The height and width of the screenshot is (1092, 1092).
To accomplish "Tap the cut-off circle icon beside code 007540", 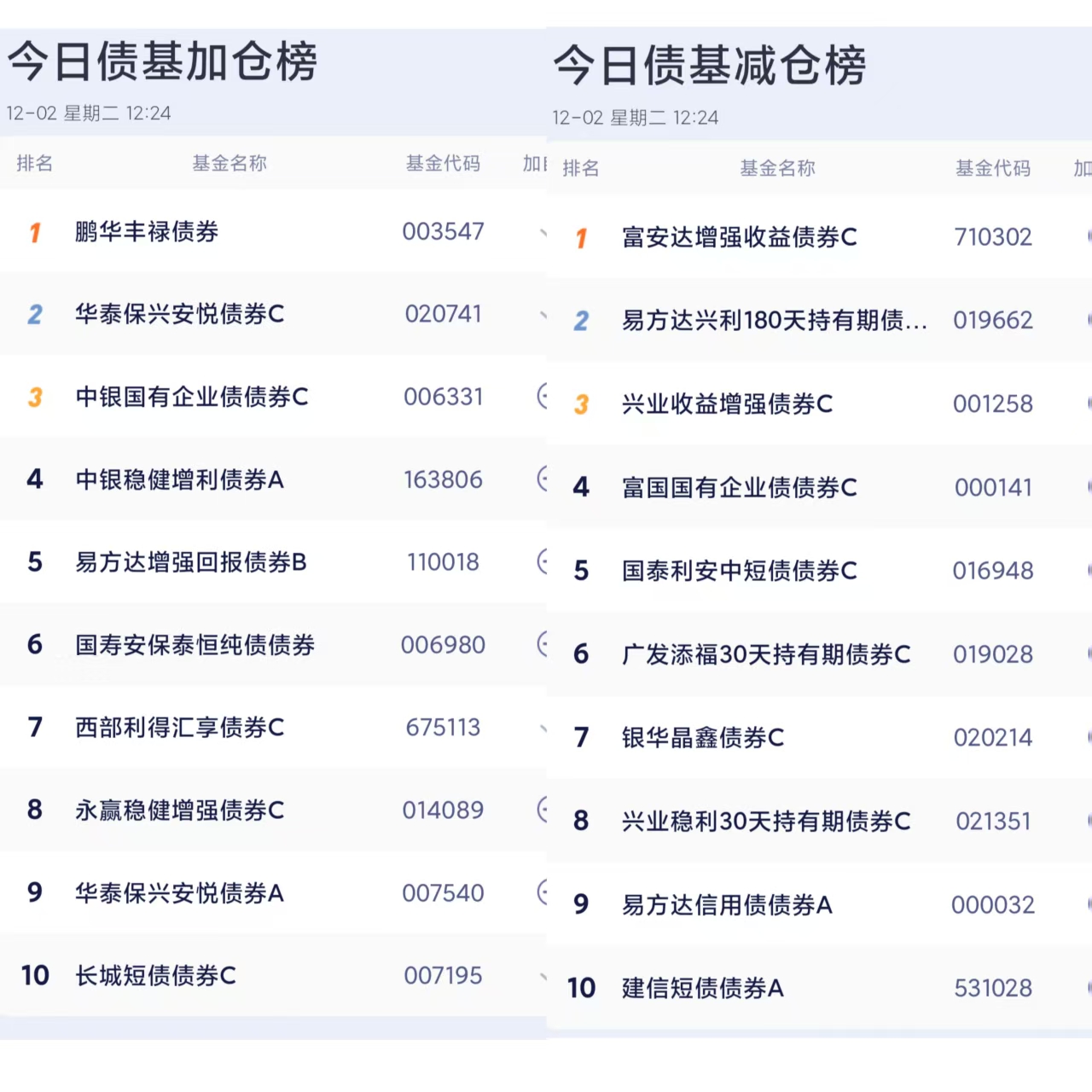I will point(542,892).
